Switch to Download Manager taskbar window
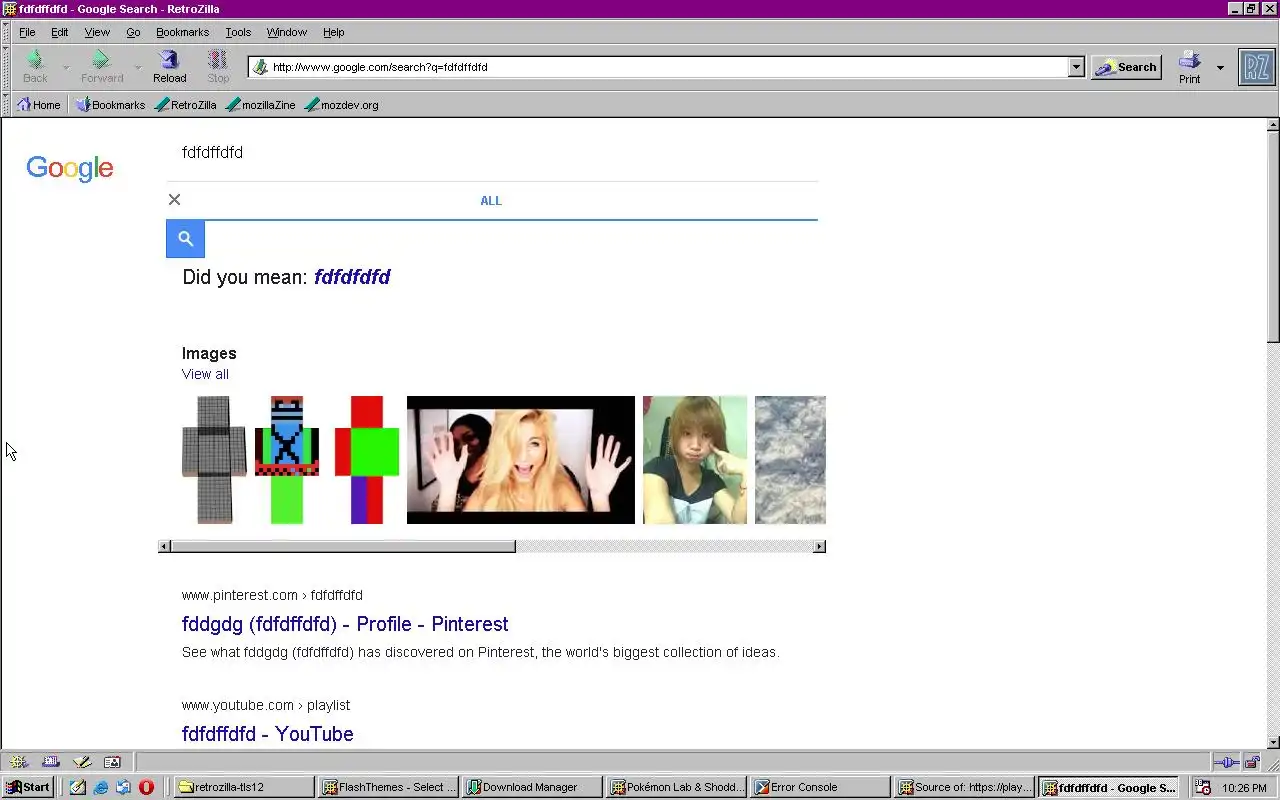Screen dimensions: 1280x800 coord(531,787)
